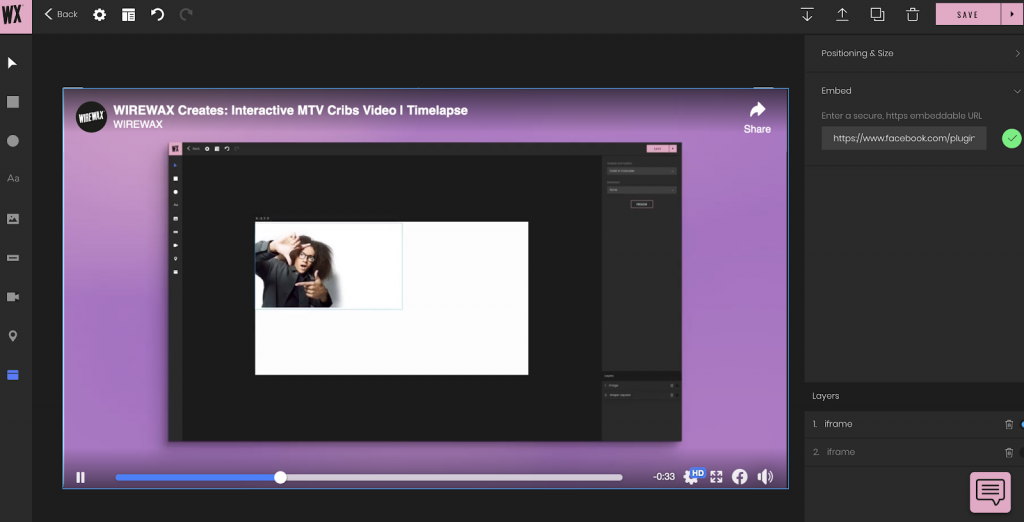Open the WIREWAX Creates video title link
Screen dimensions: 1024x522
point(291,110)
